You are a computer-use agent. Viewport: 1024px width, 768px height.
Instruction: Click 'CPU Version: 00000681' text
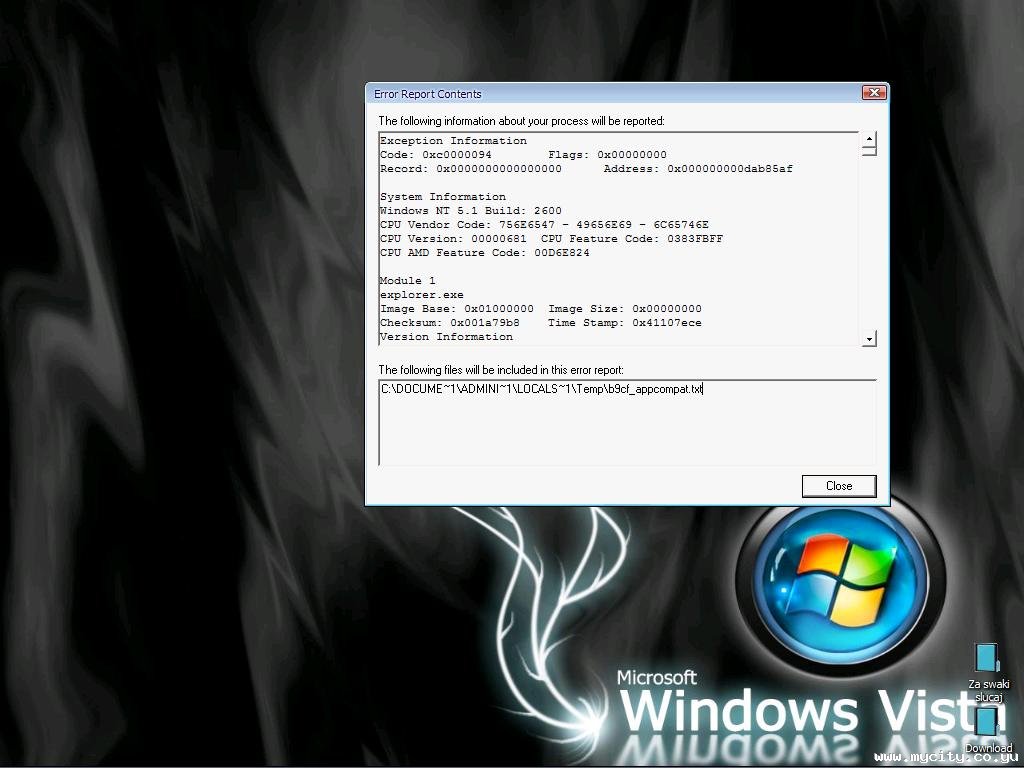tap(453, 238)
